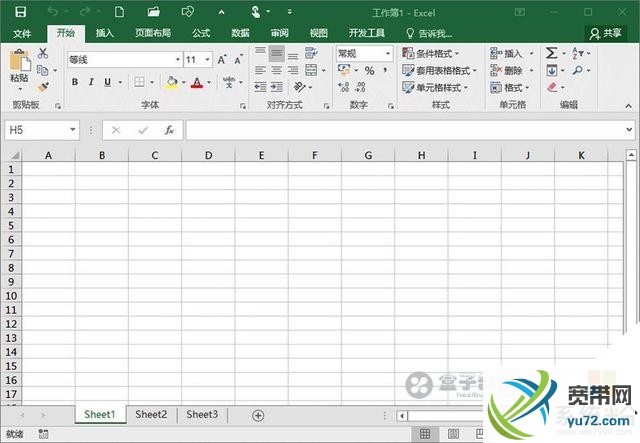The image size is (640, 443).
Task: Switch to Normal view in the status bar
Action: [425, 434]
